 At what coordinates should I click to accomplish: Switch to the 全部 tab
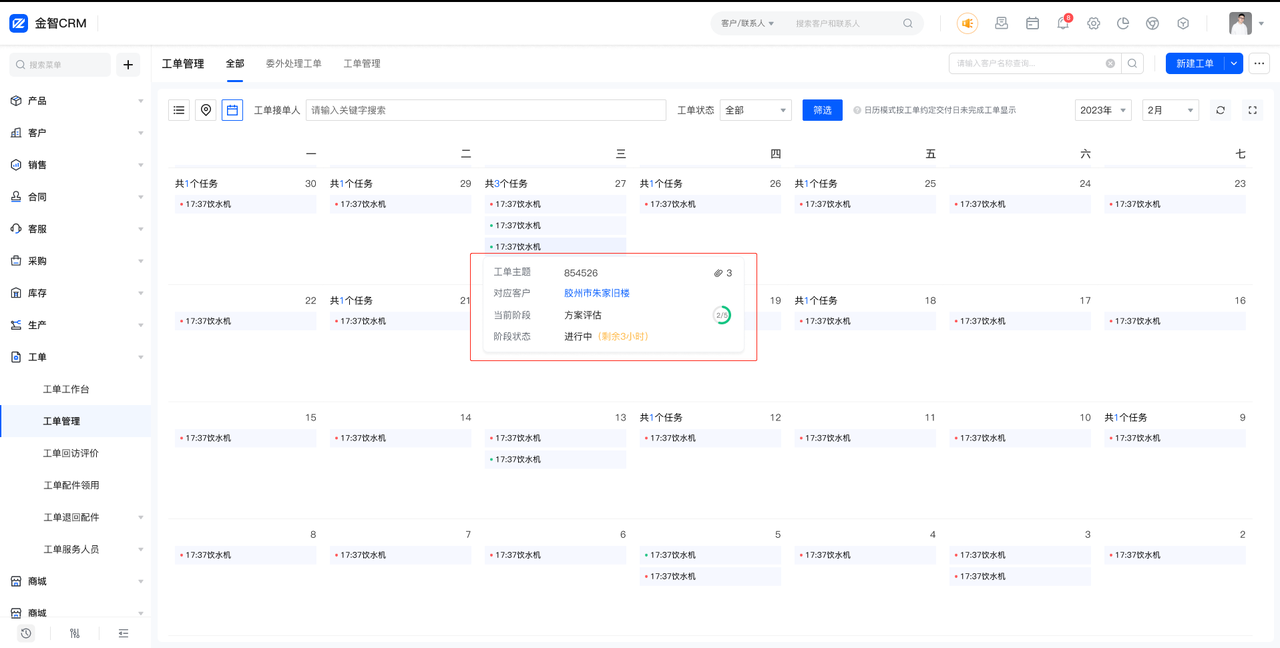235,63
